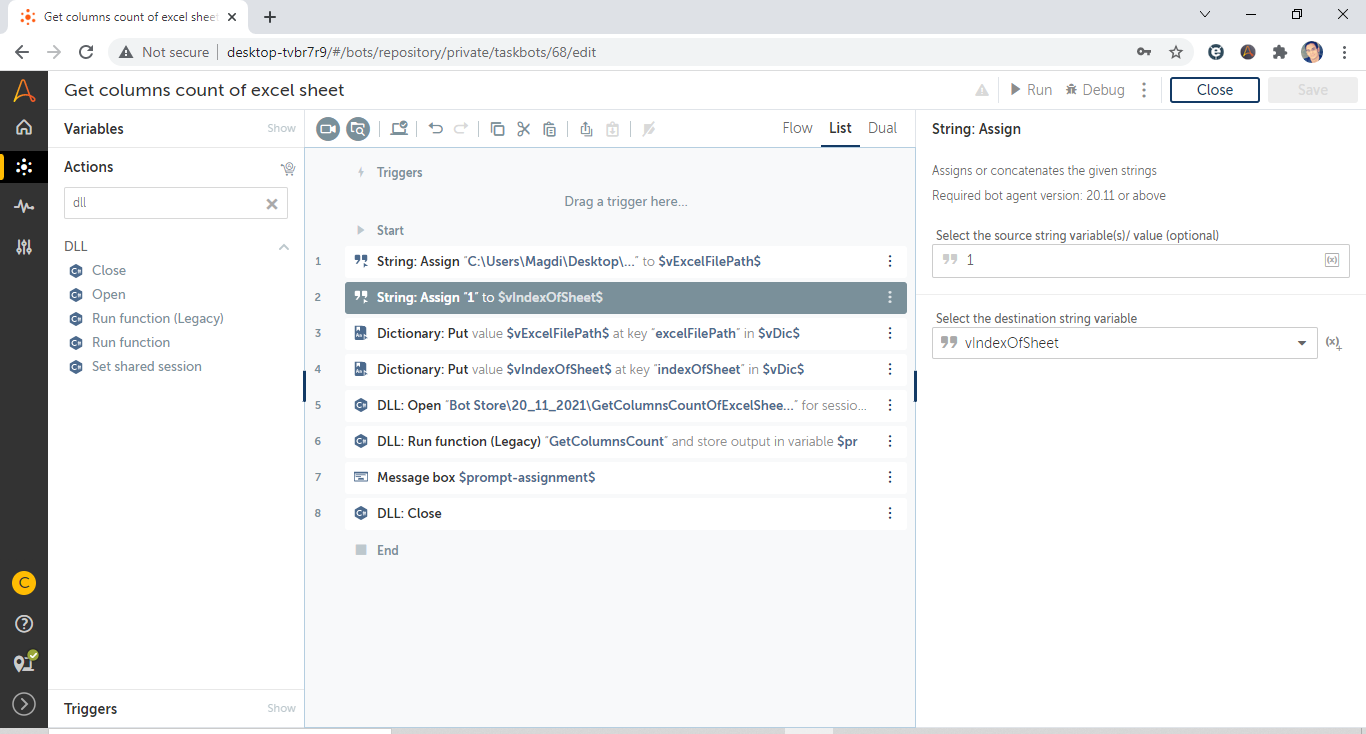Screen dimensions: 1366x734
Task: Show the Variables panel
Action: click(x=281, y=128)
